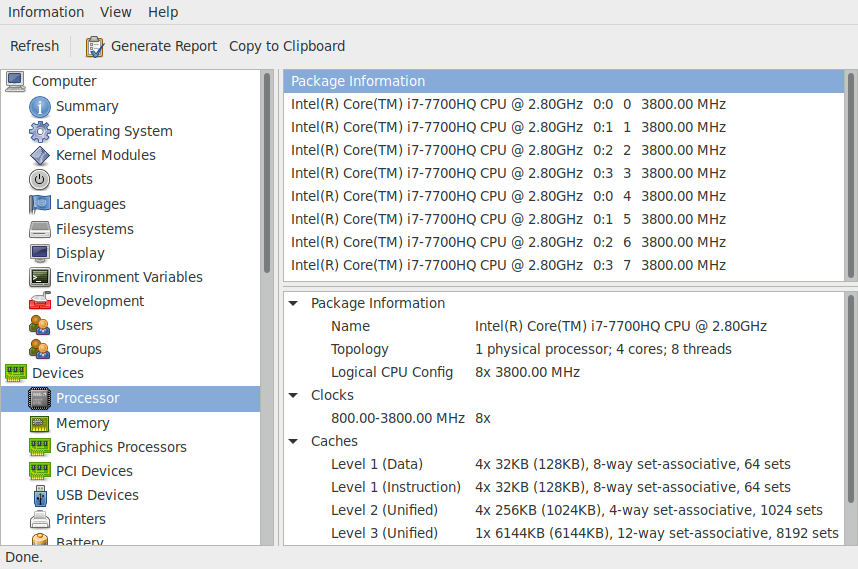Click the details pane vertical scrollbar
The image size is (858, 569).
[x=851, y=398]
